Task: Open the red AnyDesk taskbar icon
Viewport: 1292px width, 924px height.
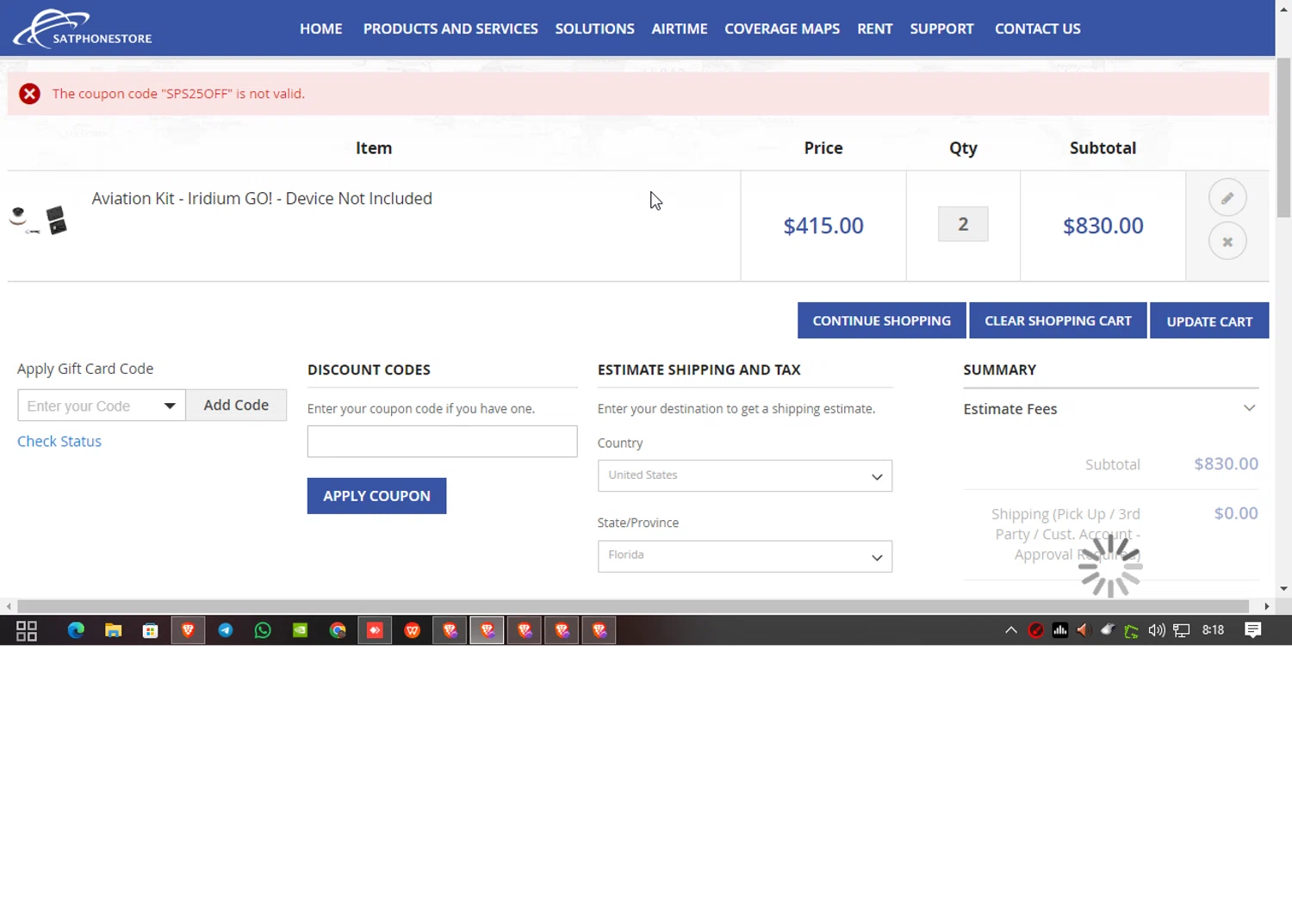Action: [375, 630]
